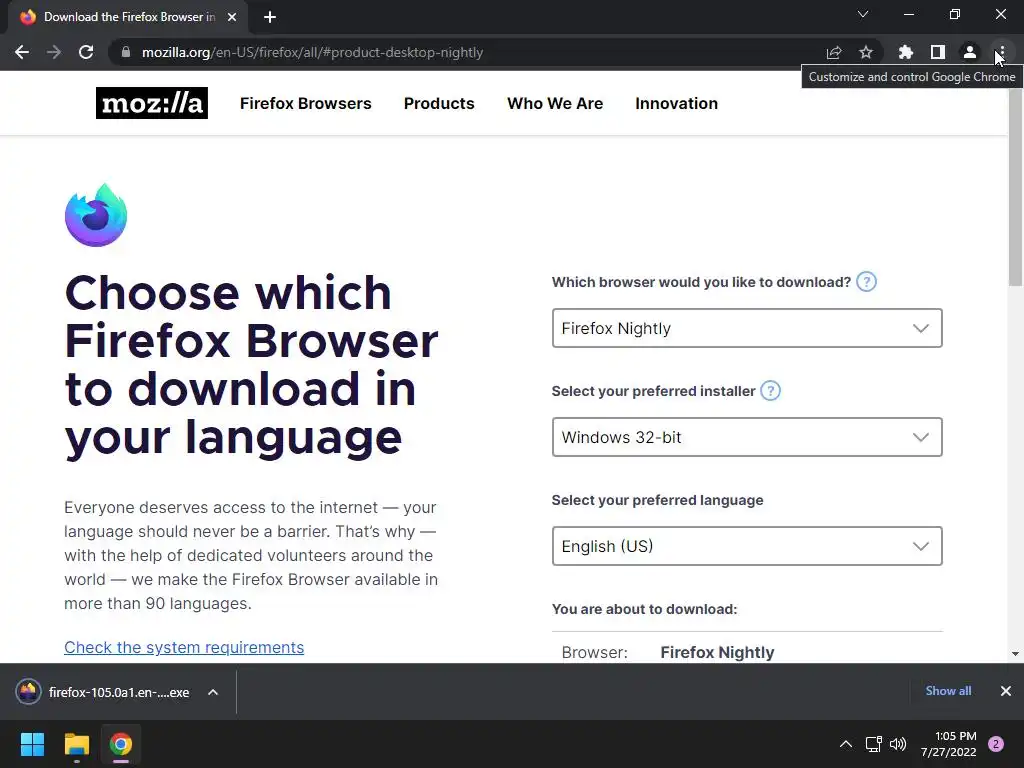
Task: Open Check the system requirements link
Action: pyautogui.click(x=184, y=647)
